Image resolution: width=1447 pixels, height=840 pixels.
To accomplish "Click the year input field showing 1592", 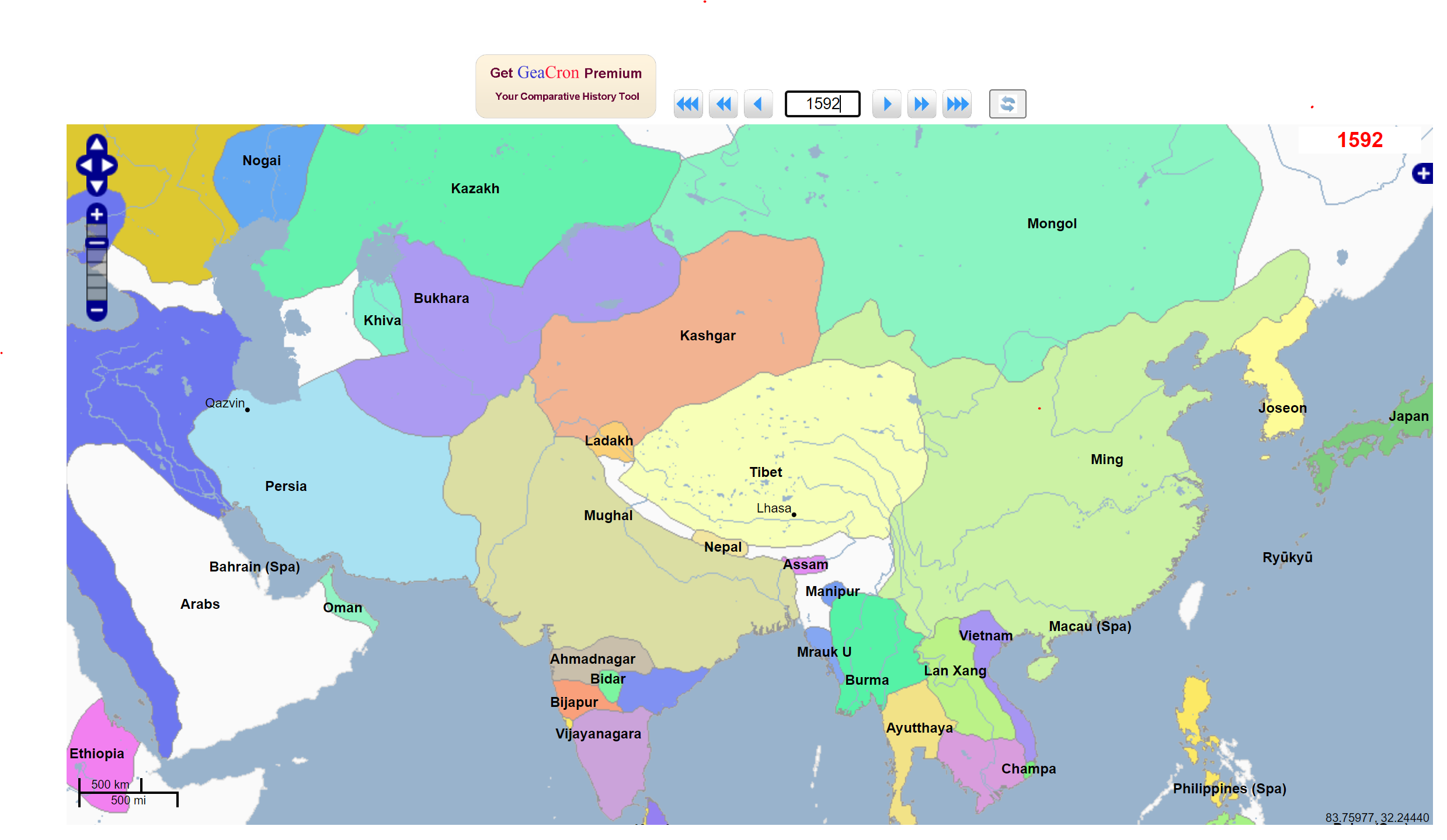I will [822, 104].
